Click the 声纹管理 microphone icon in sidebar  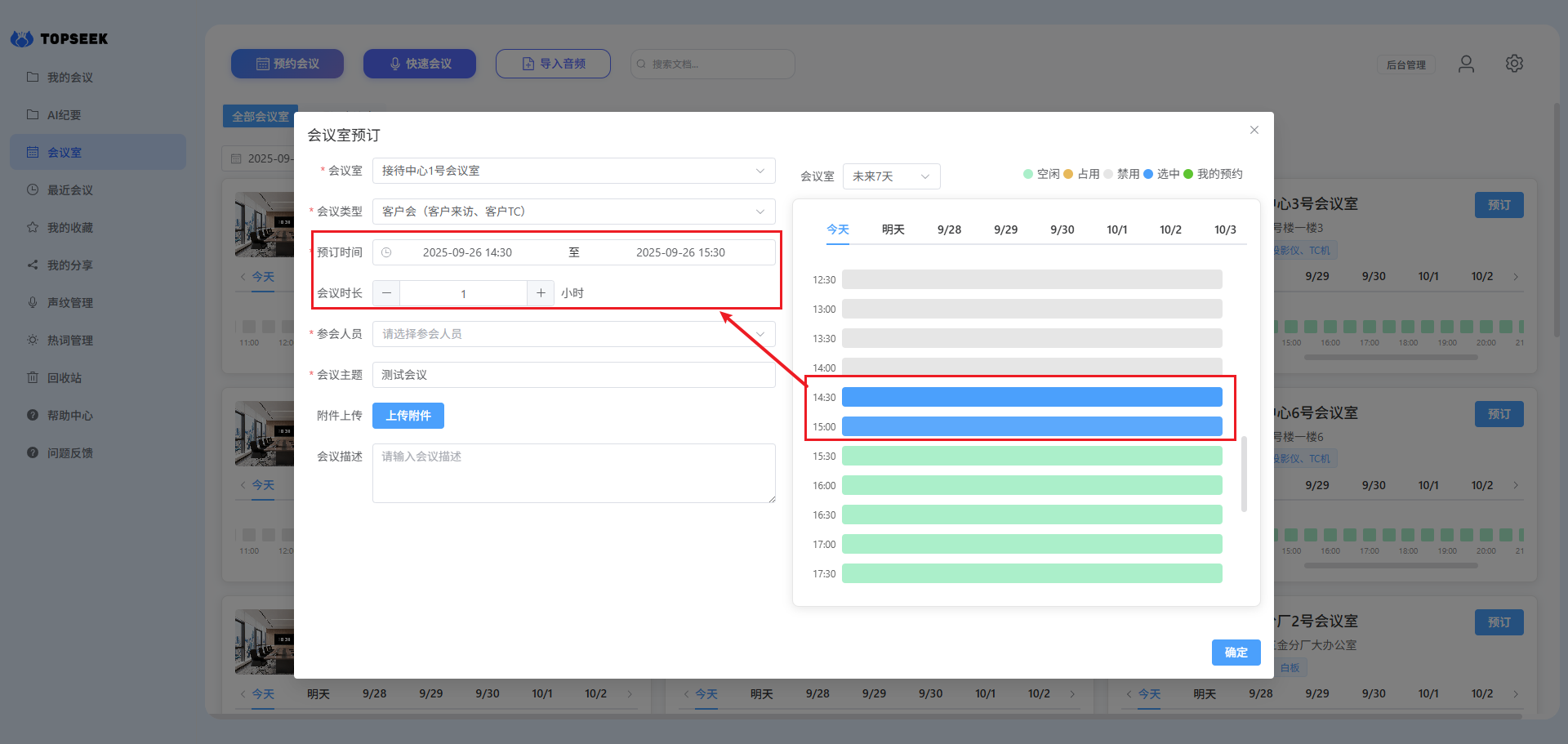33,303
